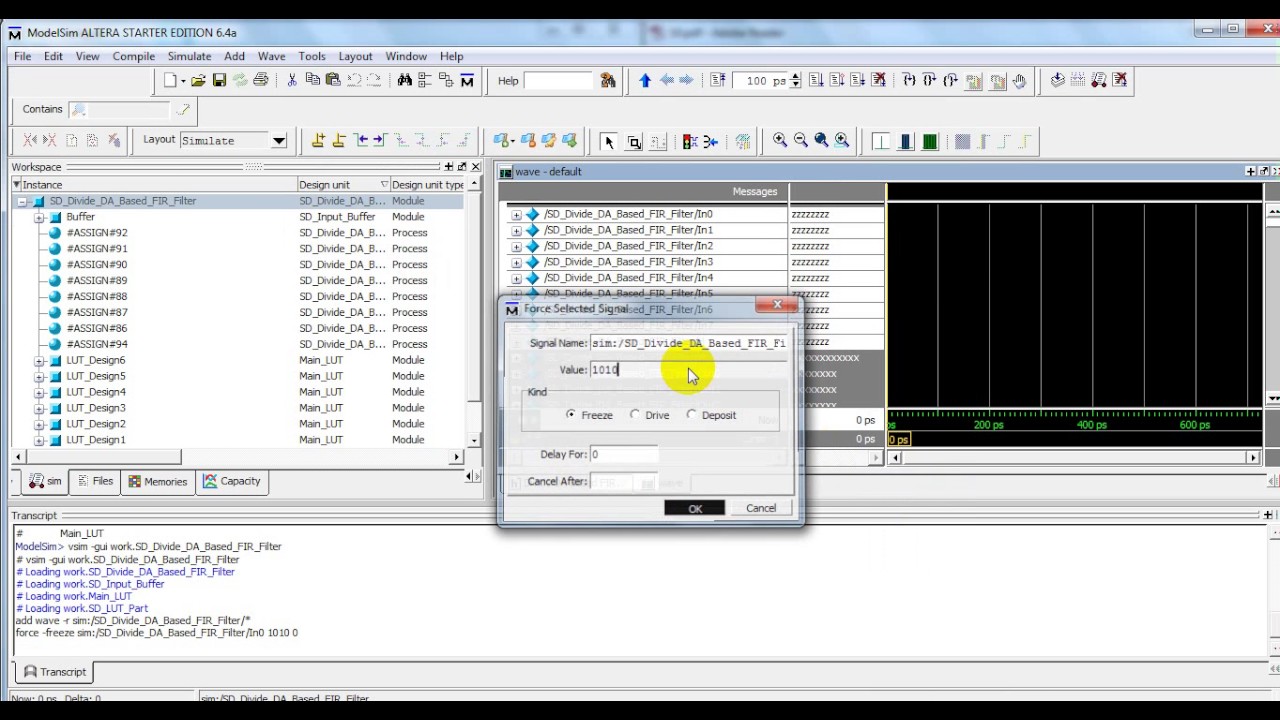Expand the In3 signal in wave list
The image size is (1280, 720).
(x=516, y=262)
